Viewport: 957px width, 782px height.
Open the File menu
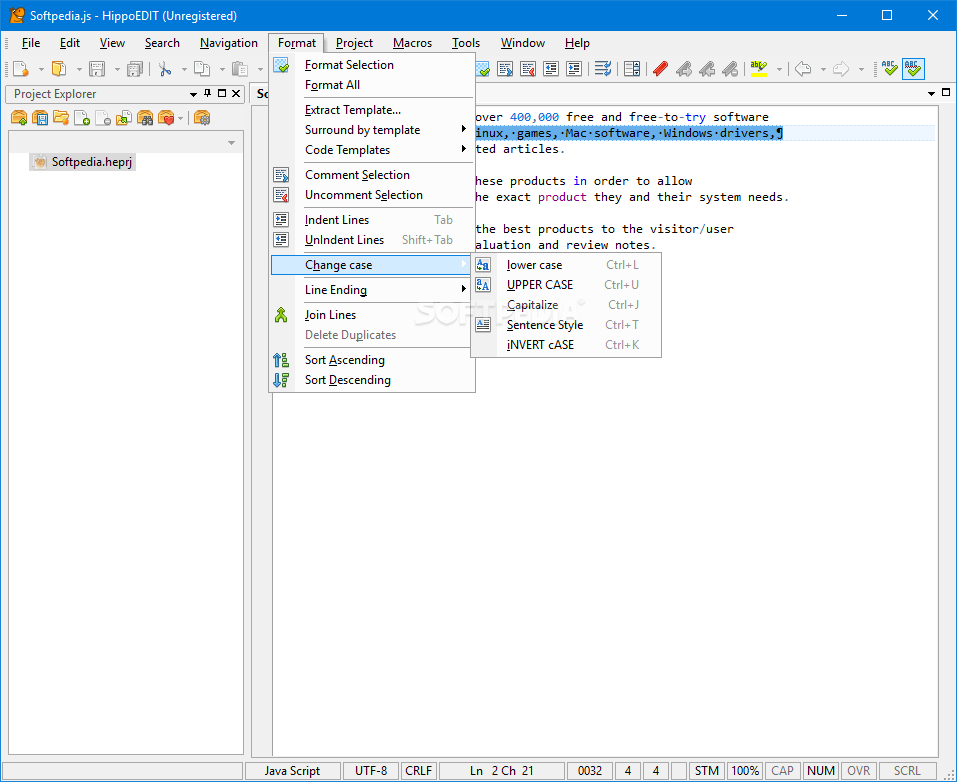click(31, 43)
